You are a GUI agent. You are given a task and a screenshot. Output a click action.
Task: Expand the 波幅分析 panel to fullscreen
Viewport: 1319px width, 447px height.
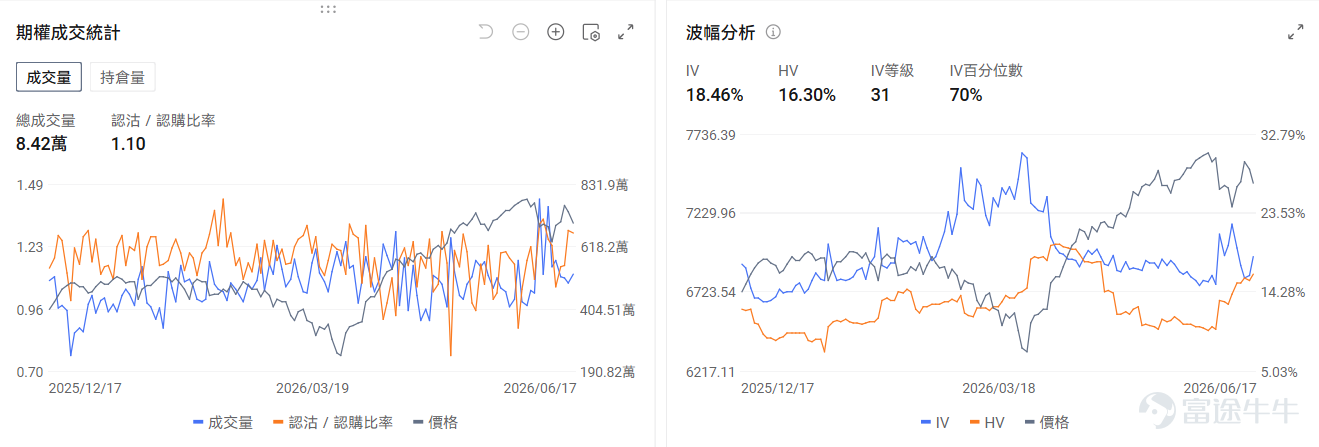click(x=1295, y=32)
